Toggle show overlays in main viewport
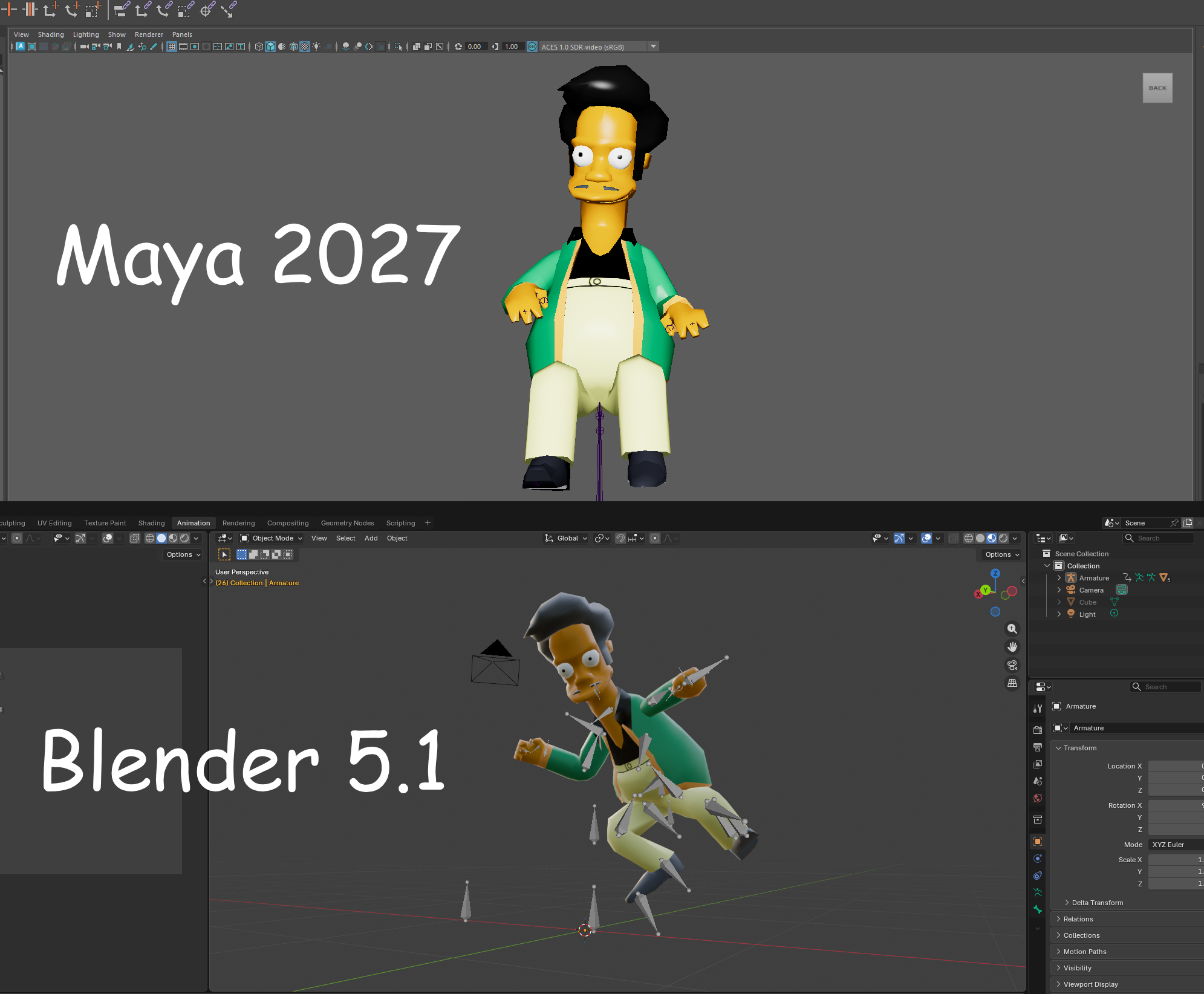 [926, 538]
